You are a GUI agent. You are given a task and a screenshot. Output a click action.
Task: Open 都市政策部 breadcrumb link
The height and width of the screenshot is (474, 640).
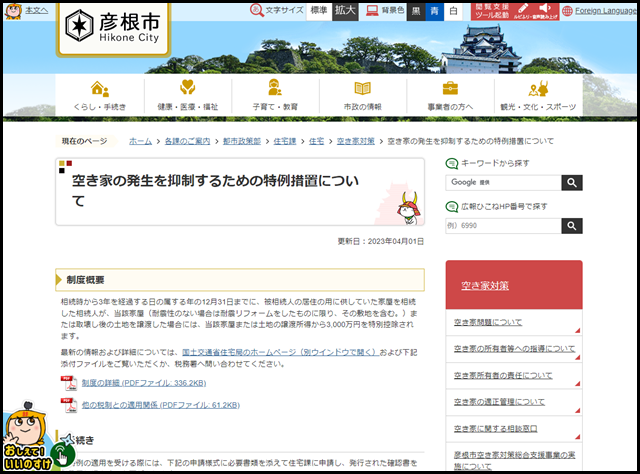point(242,141)
